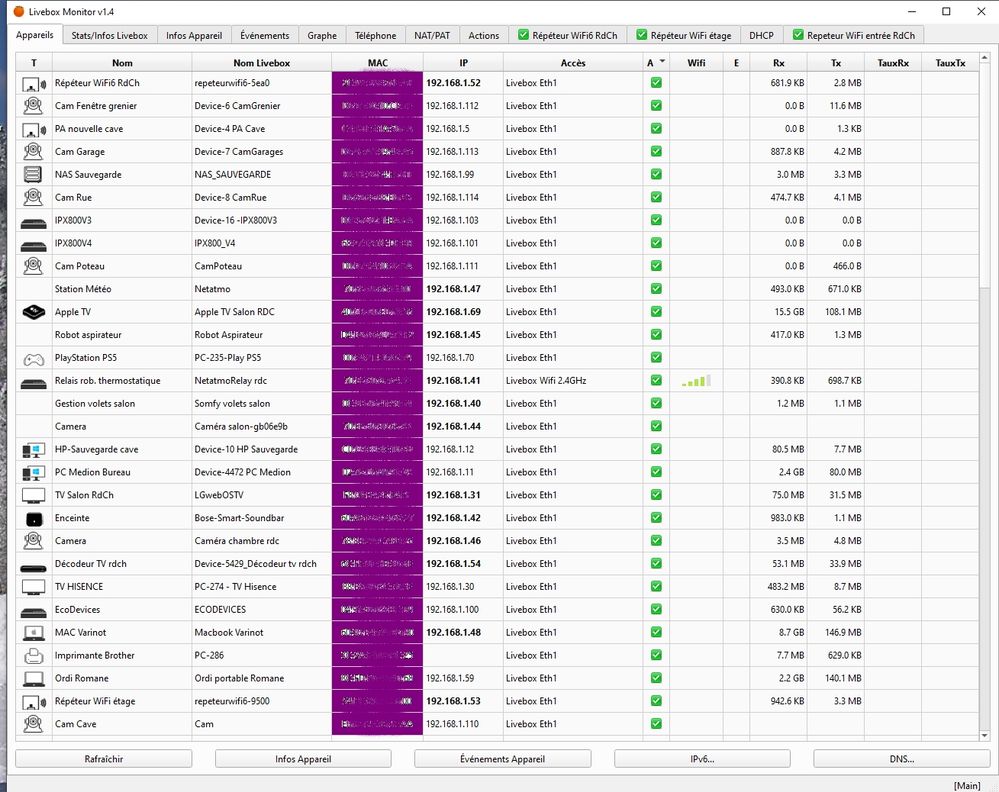Click the PC Medion Bureau Windows icon
The height and width of the screenshot is (792, 999).
click(34, 472)
